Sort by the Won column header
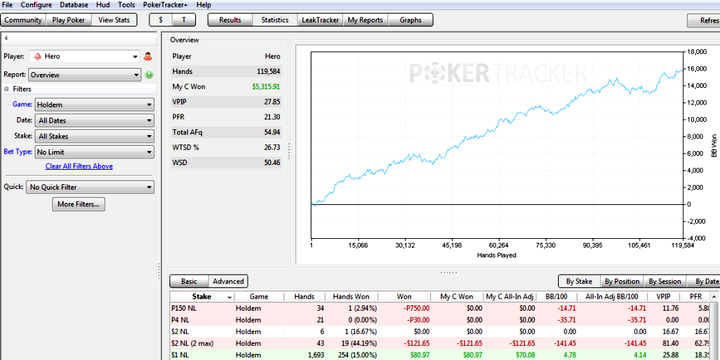The width and height of the screenshot is (720, 360). pyautogui.click(x=404, y=297)
